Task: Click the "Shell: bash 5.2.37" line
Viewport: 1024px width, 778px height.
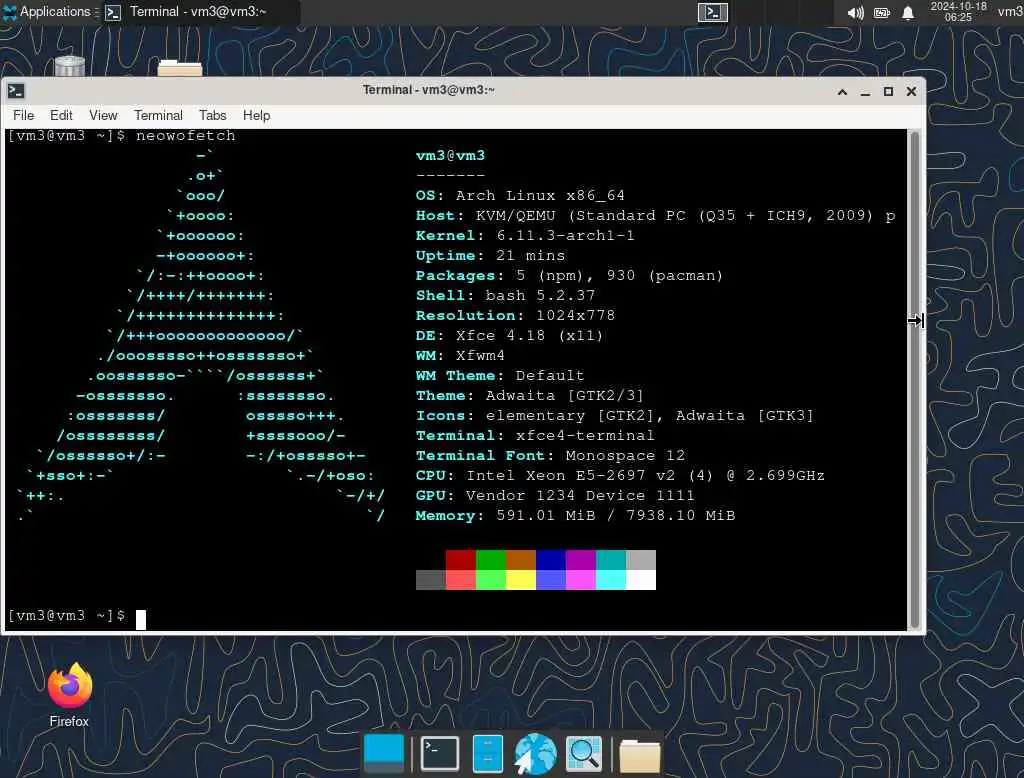Action: [505, 295]
